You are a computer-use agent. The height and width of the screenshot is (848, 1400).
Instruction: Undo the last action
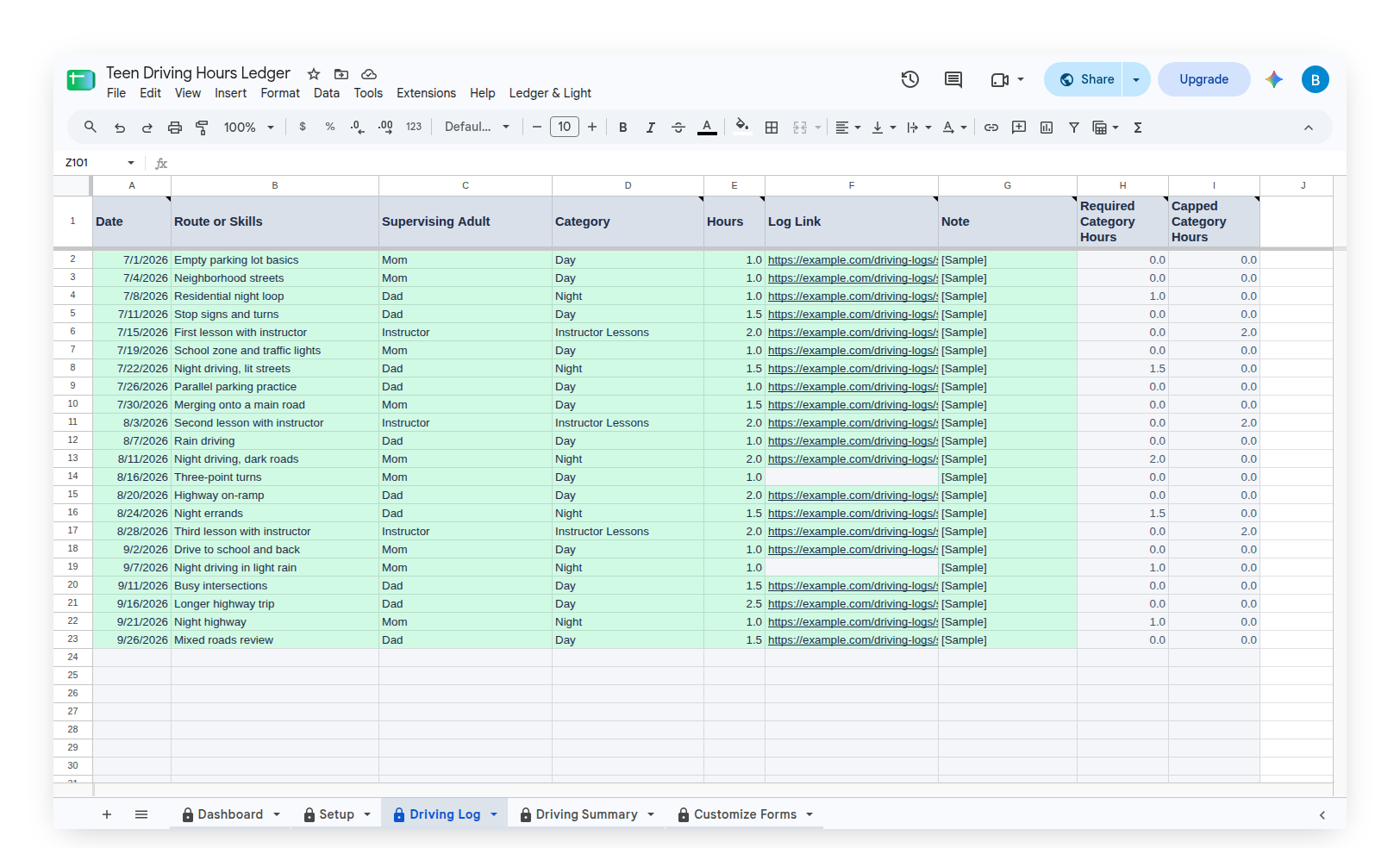pyautogui.click(x=120, y=128)
